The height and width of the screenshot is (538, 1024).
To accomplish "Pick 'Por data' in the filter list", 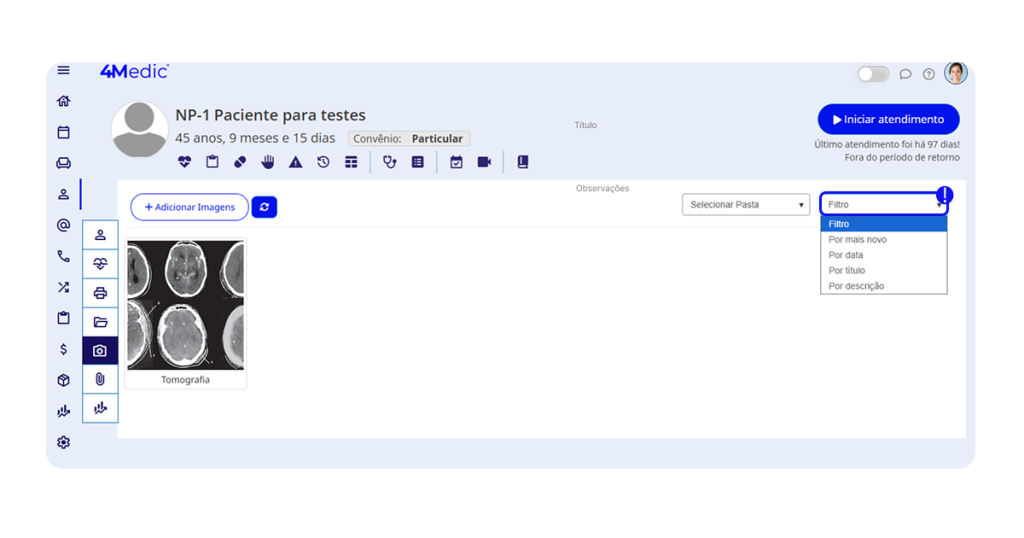I will coord(846,255).
